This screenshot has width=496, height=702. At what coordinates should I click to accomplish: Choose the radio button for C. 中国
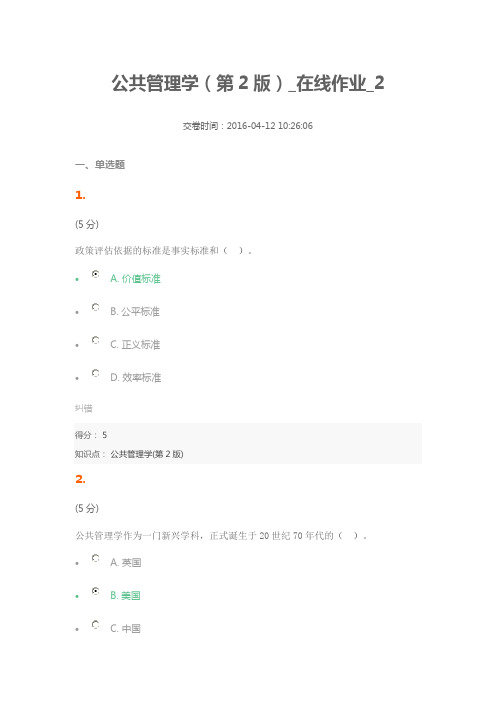tap(95, 625)
